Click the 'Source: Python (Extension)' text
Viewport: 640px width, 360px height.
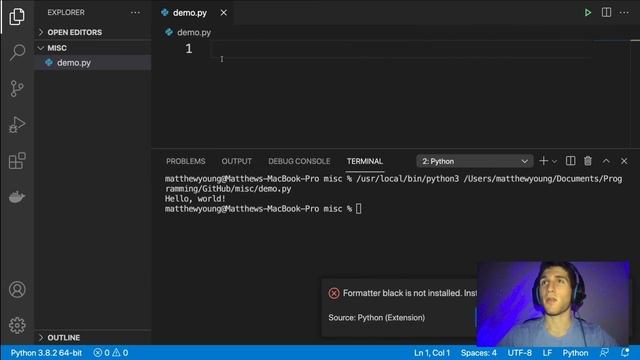pos(376,318)
